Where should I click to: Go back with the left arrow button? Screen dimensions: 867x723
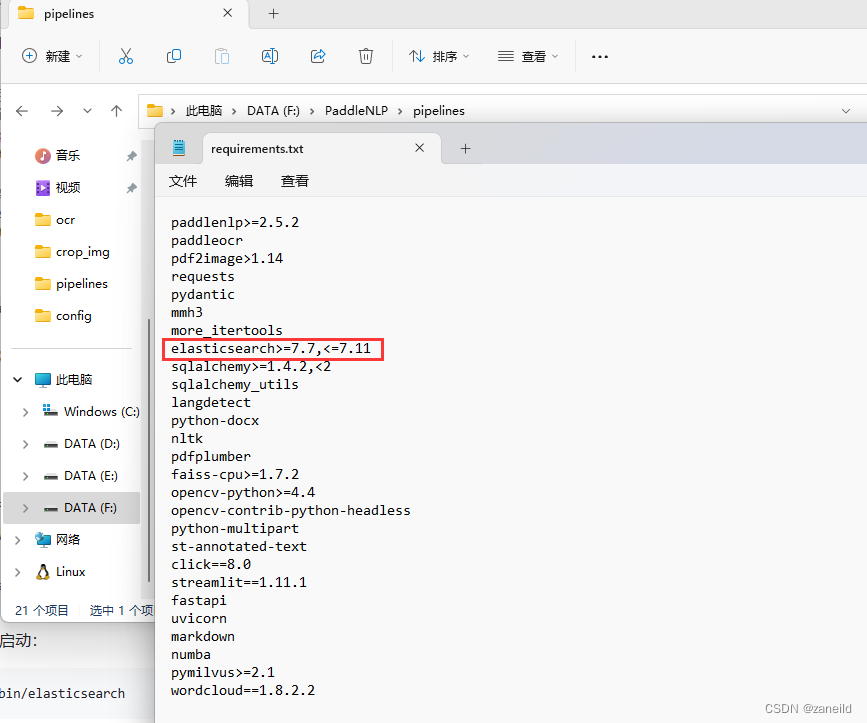pyautogui.click(x=22, y=111)
